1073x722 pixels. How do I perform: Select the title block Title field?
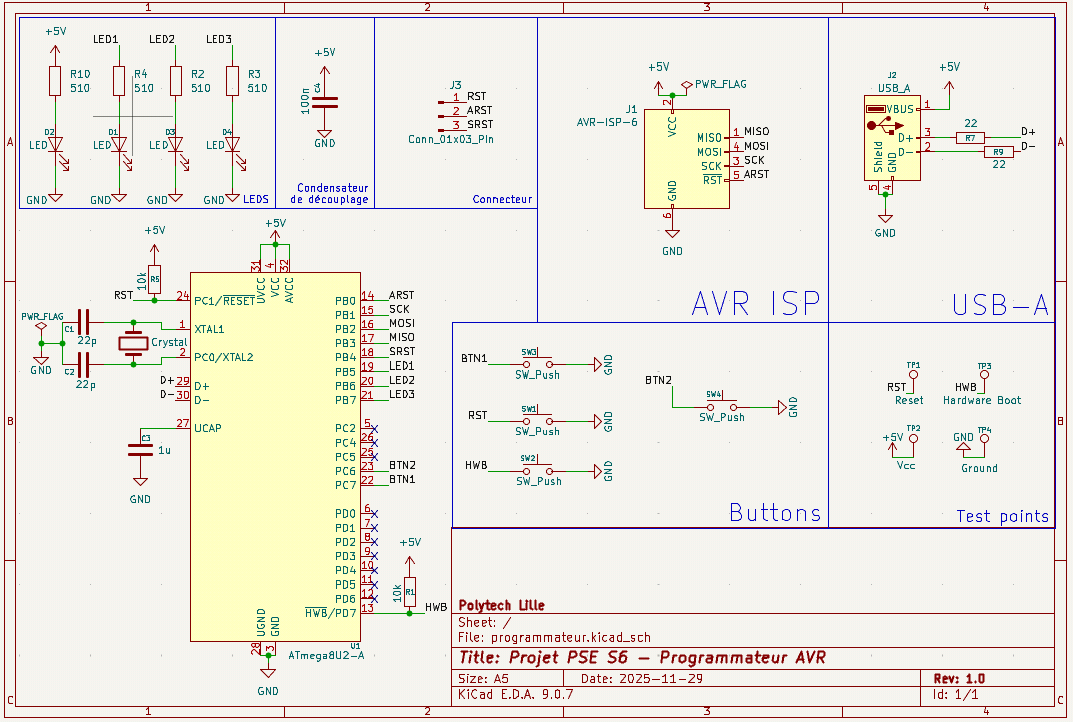click(x=642, y=658)
